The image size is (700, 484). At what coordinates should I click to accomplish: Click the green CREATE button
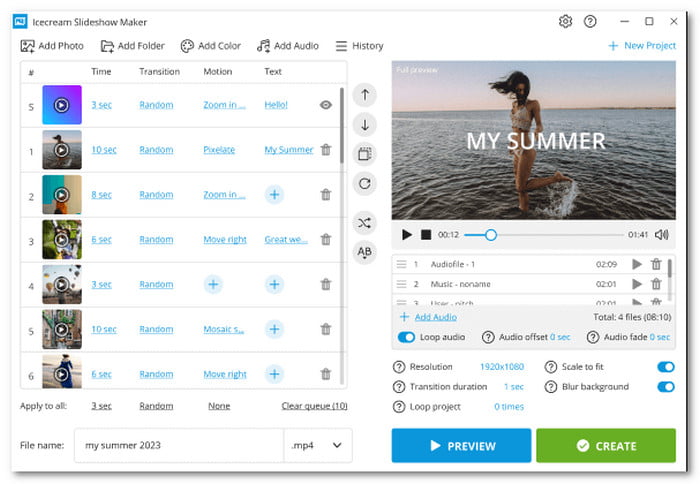coord(606,445)
